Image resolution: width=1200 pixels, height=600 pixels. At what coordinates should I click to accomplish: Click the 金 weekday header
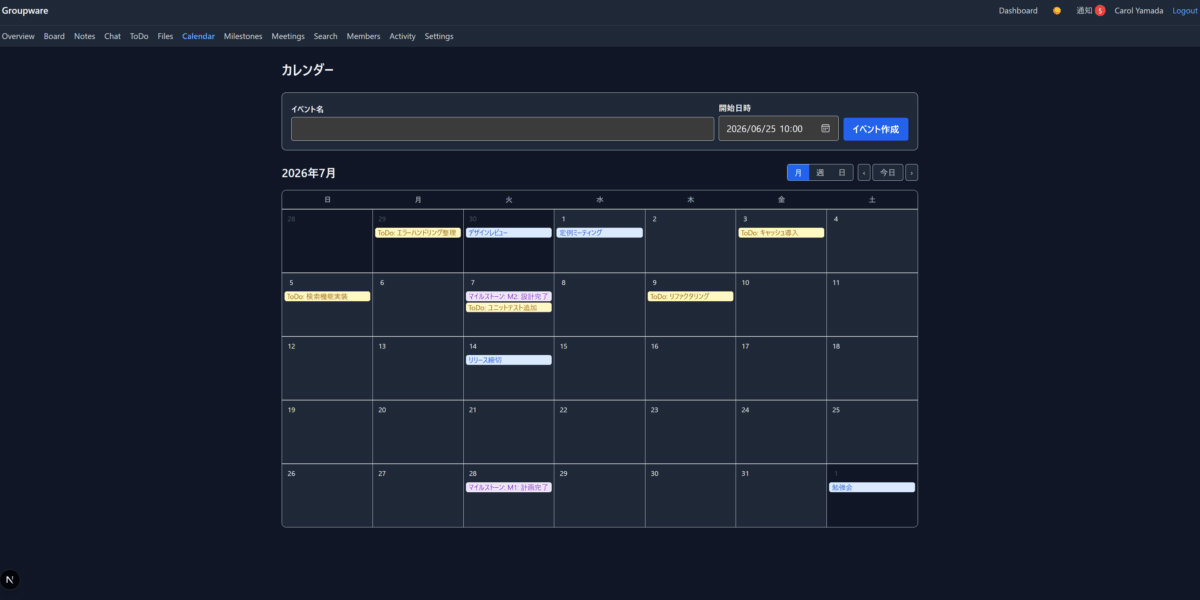point(781,200)
